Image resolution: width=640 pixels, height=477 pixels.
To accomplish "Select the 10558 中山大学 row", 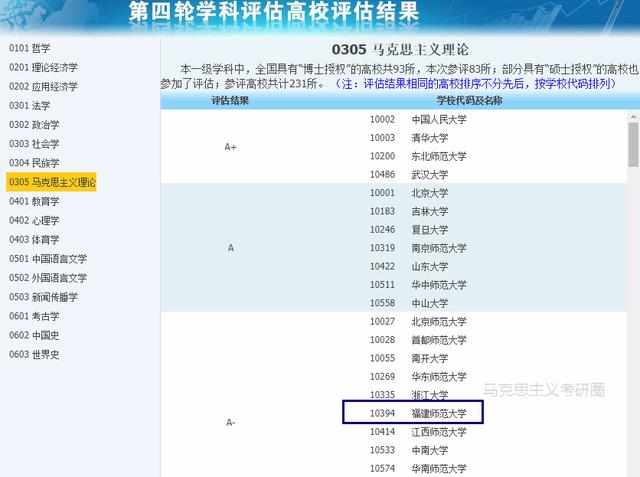I will click(409, 303).
